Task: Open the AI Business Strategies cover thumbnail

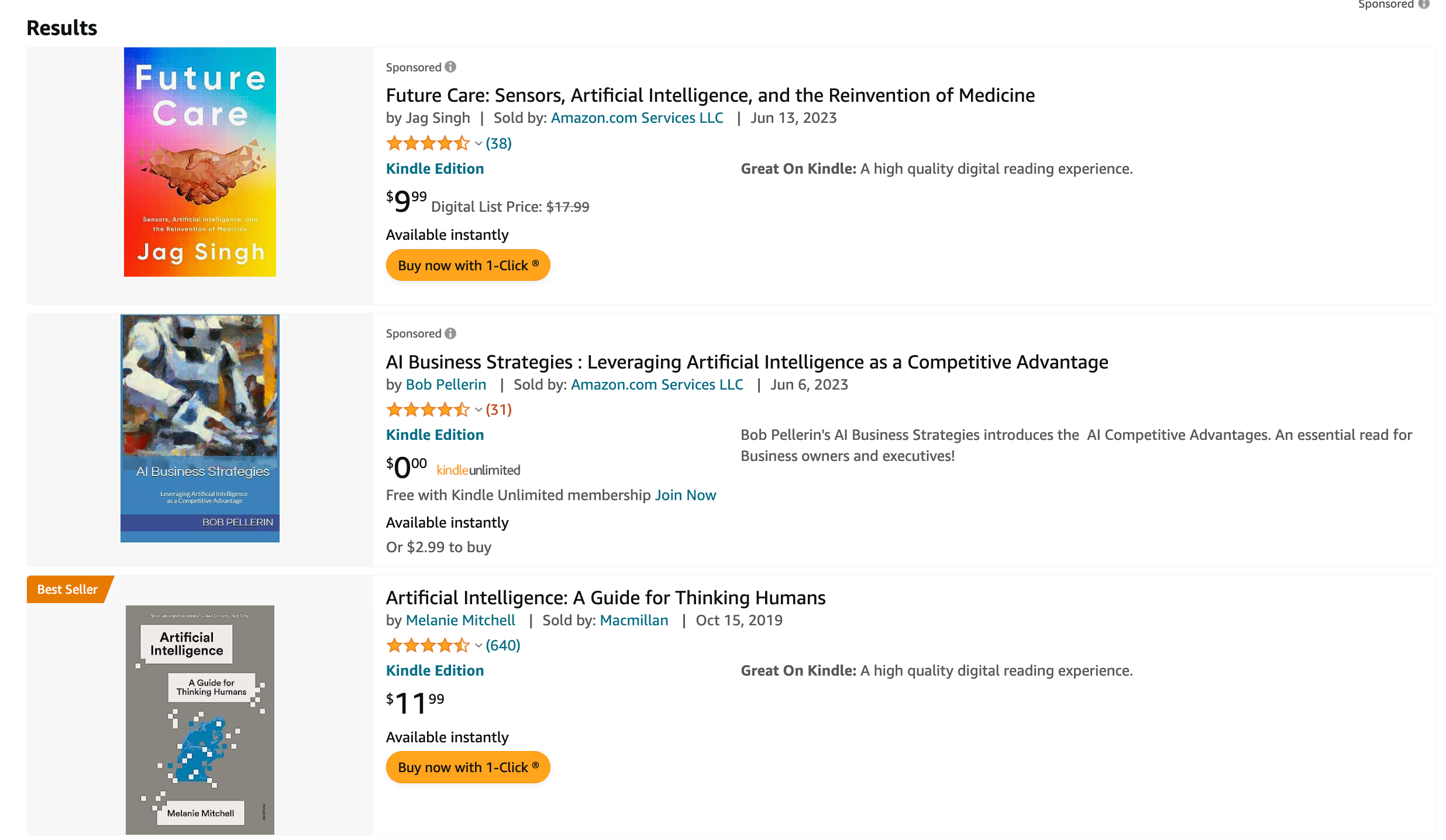Action: (200, 428)
